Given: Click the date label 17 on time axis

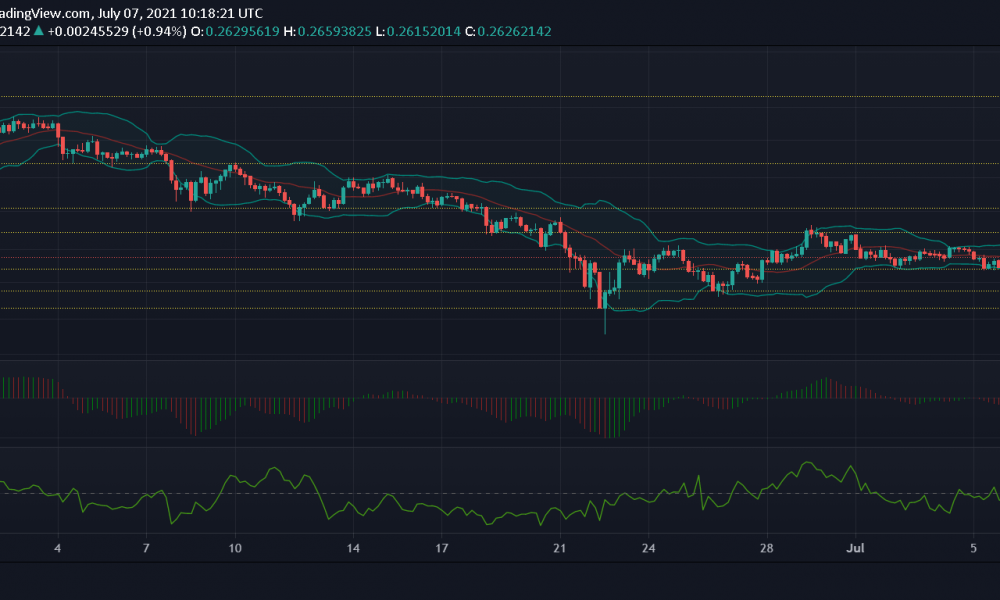Looking at the screenshot, I should point(441,548).
